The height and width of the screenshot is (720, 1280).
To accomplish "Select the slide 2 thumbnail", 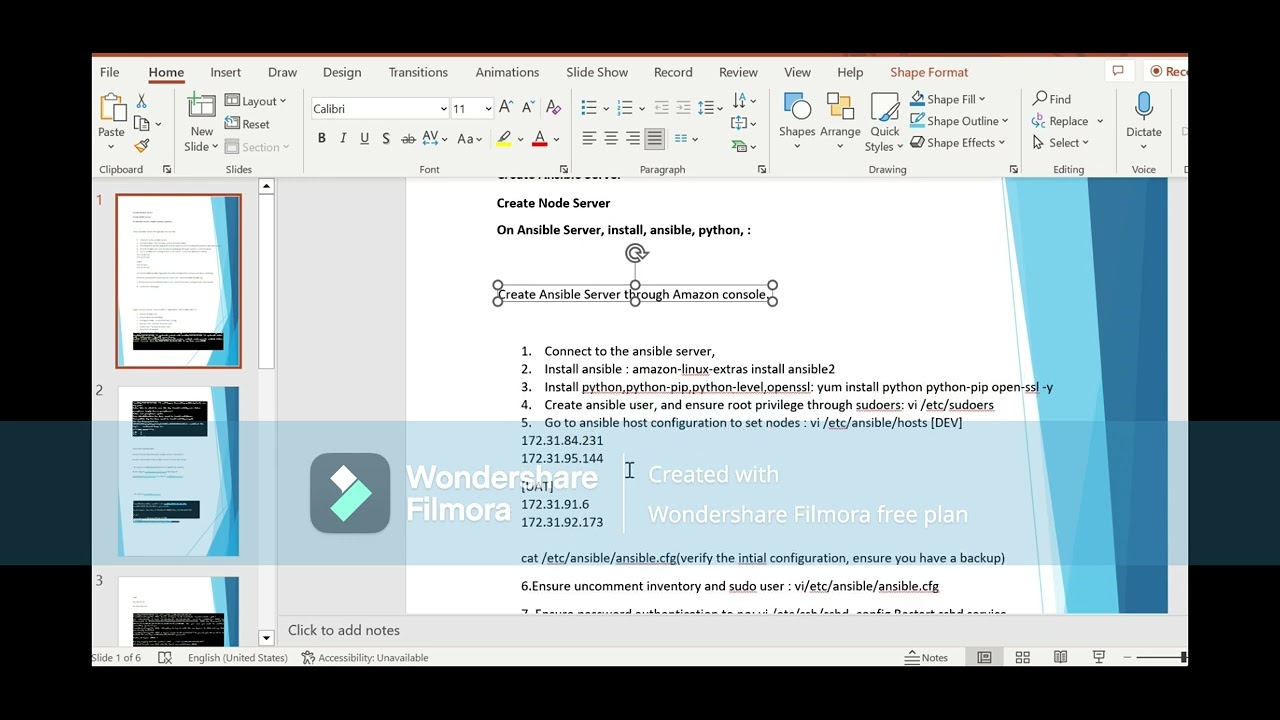I will [x=178, y=471].
